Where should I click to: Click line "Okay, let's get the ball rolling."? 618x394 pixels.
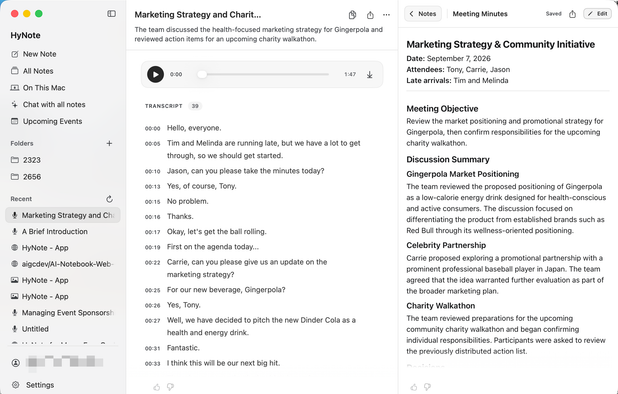pyautogui.click(x=216, y=232)
